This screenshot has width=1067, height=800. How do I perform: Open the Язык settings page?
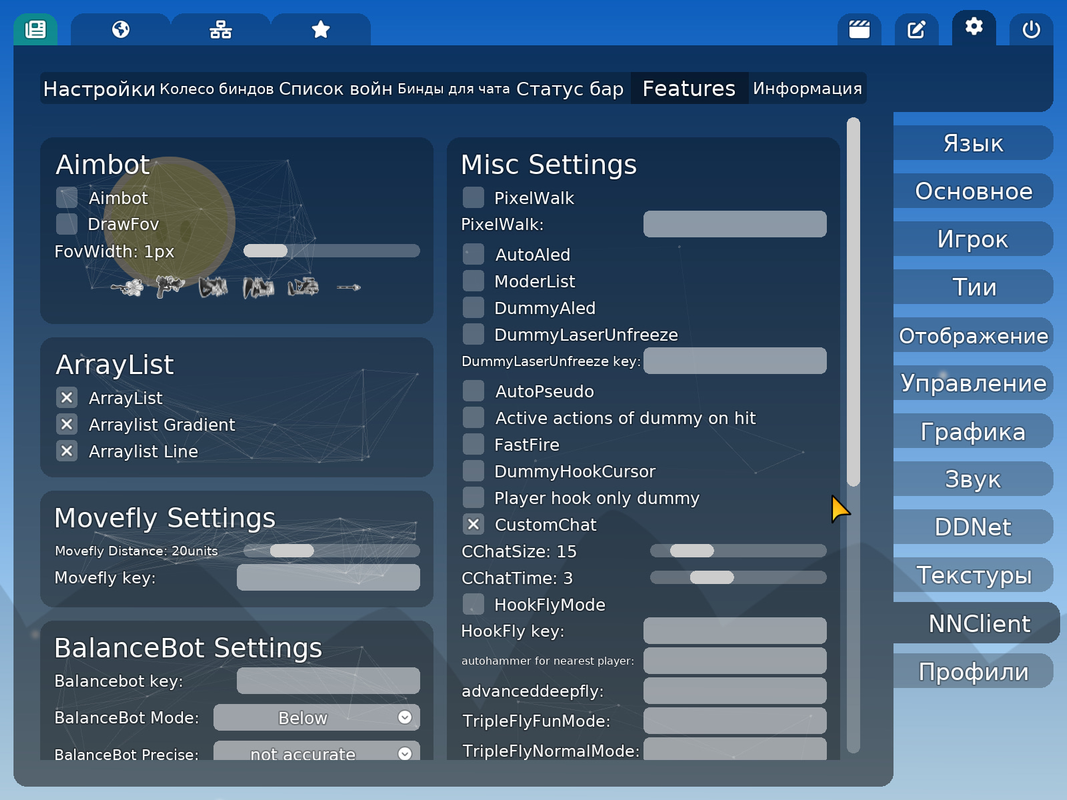973,143
